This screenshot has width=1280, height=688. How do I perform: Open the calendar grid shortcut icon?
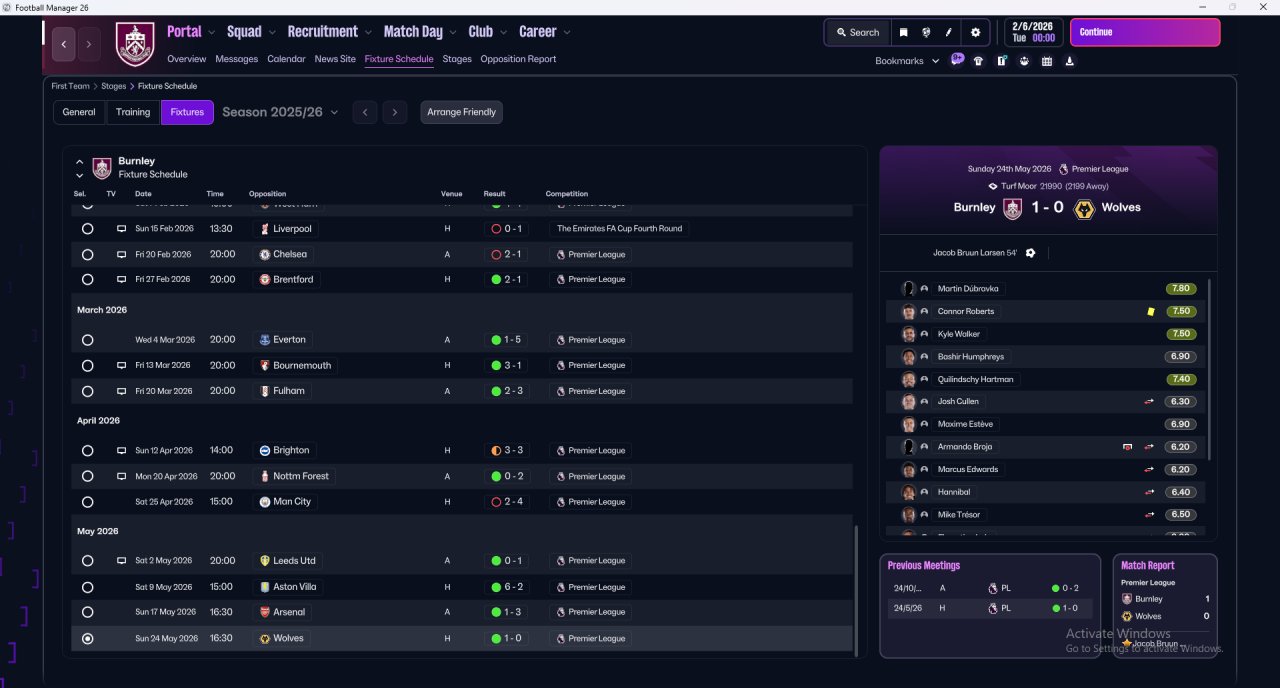(1047, 61)
